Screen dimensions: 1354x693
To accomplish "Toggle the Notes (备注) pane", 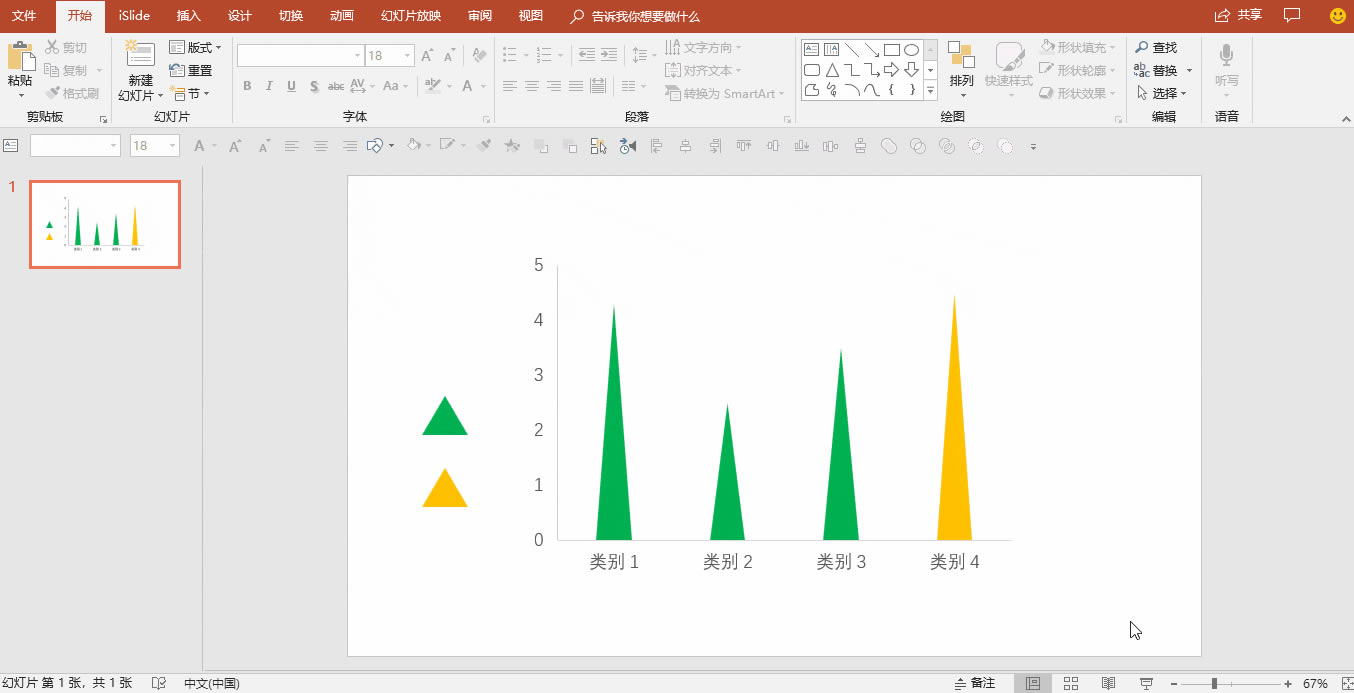I will 975,683.
